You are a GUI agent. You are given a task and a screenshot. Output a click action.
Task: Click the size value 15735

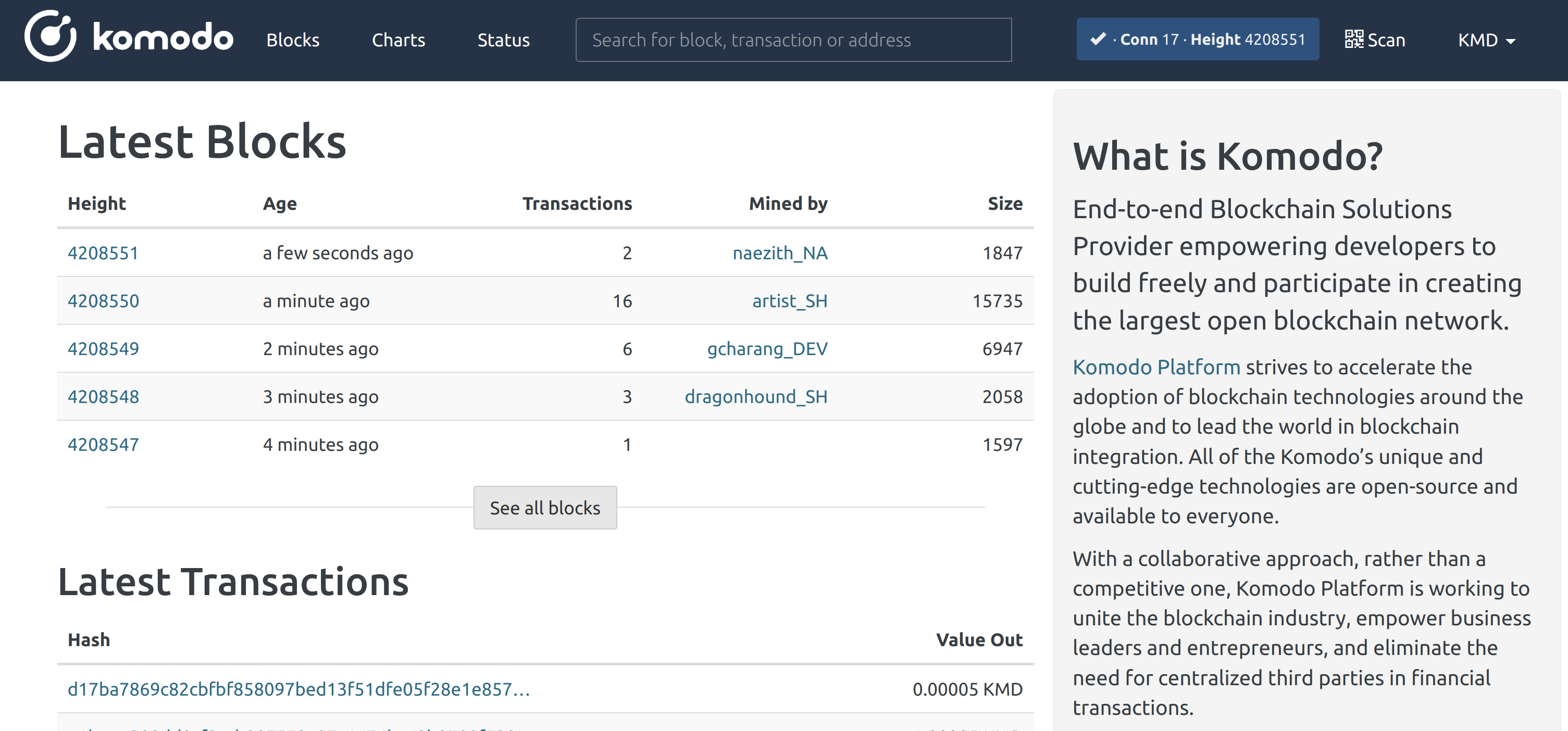[x=997, y=301]
